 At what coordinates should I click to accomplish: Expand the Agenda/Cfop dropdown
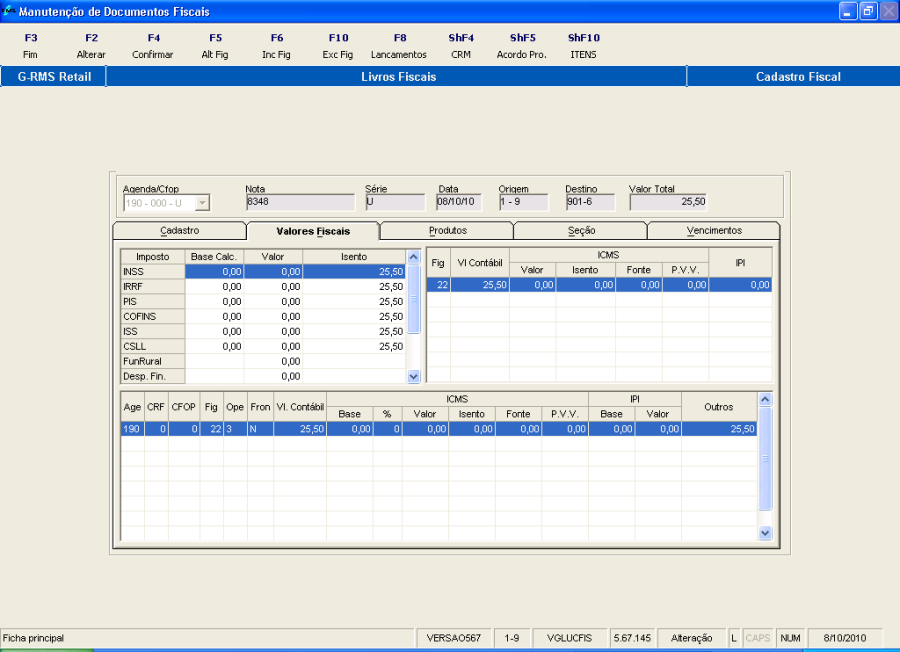click(x=202, y=203)
